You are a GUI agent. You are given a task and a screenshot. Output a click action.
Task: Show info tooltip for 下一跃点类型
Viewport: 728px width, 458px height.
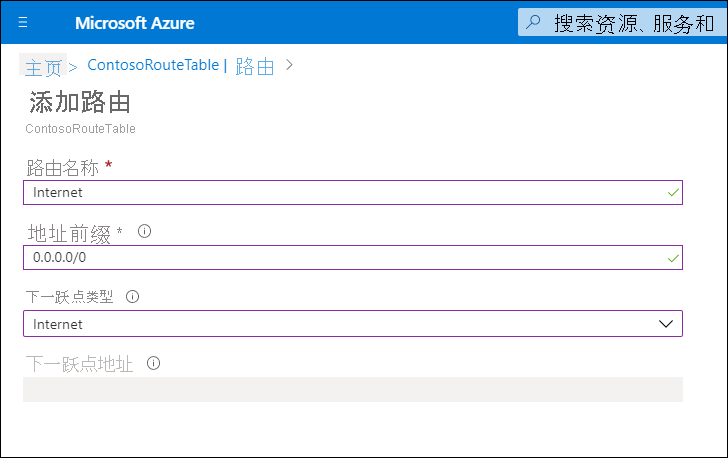[132, 296]
